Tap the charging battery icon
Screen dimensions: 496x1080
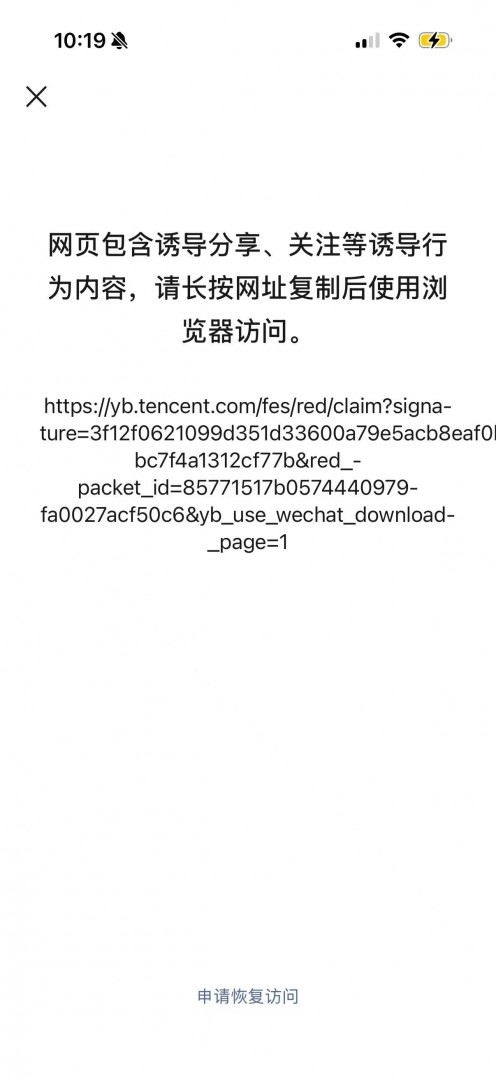(435, 41)
